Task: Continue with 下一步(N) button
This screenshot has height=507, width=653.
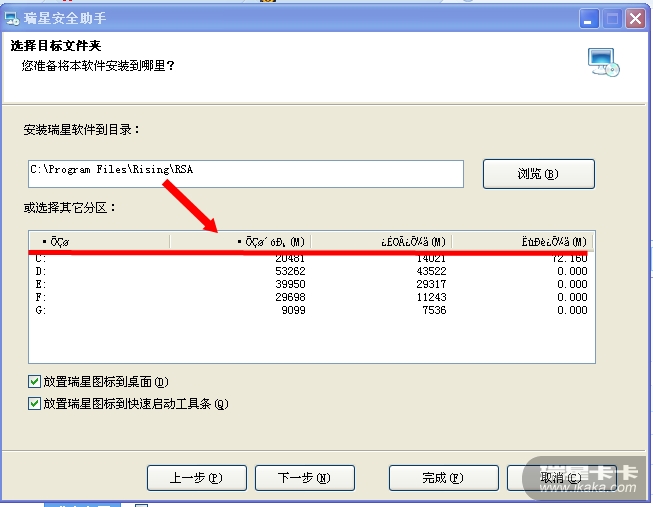Action: pyautogui.click(x=304, y=478)
